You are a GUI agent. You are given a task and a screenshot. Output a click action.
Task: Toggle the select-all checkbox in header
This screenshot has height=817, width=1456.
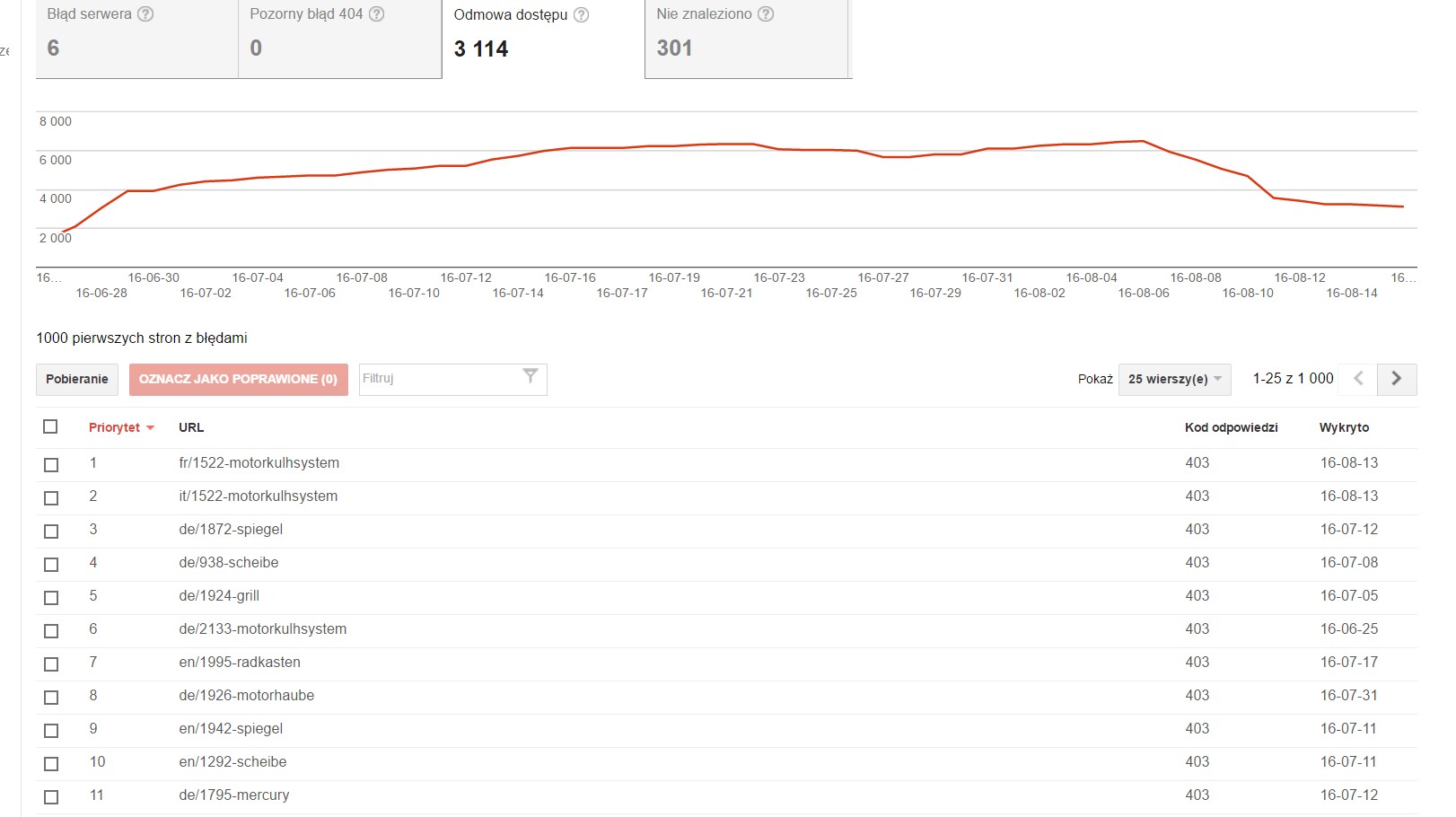pyautogui.click(x=50, y=426)
